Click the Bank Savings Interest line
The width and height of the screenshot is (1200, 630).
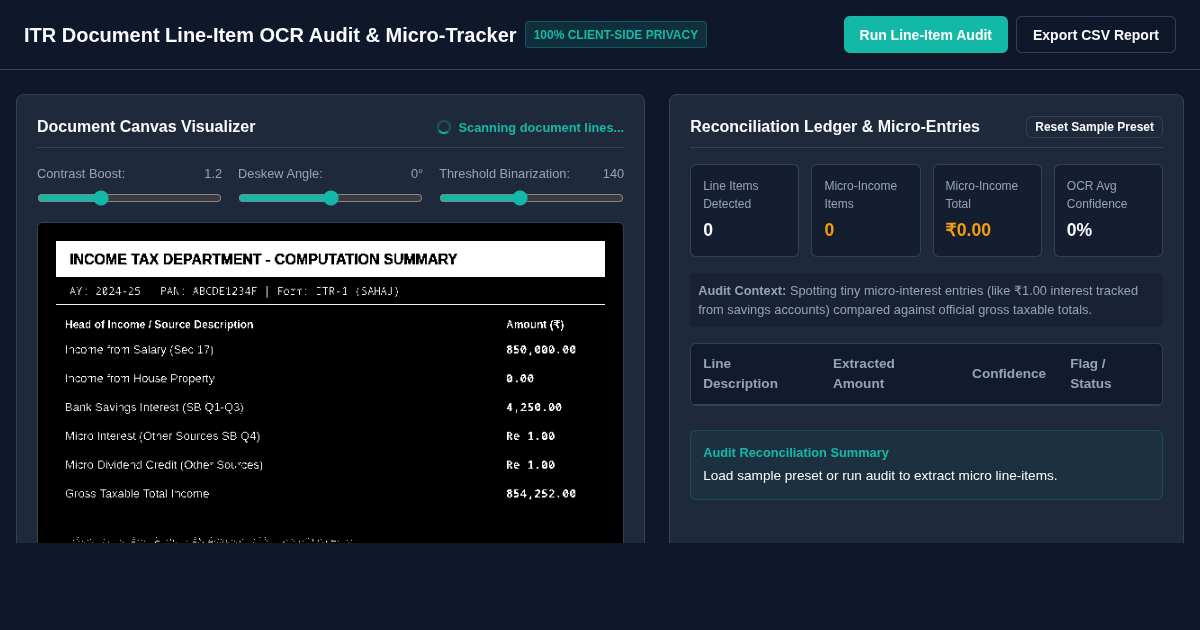[x=154, y=408]
